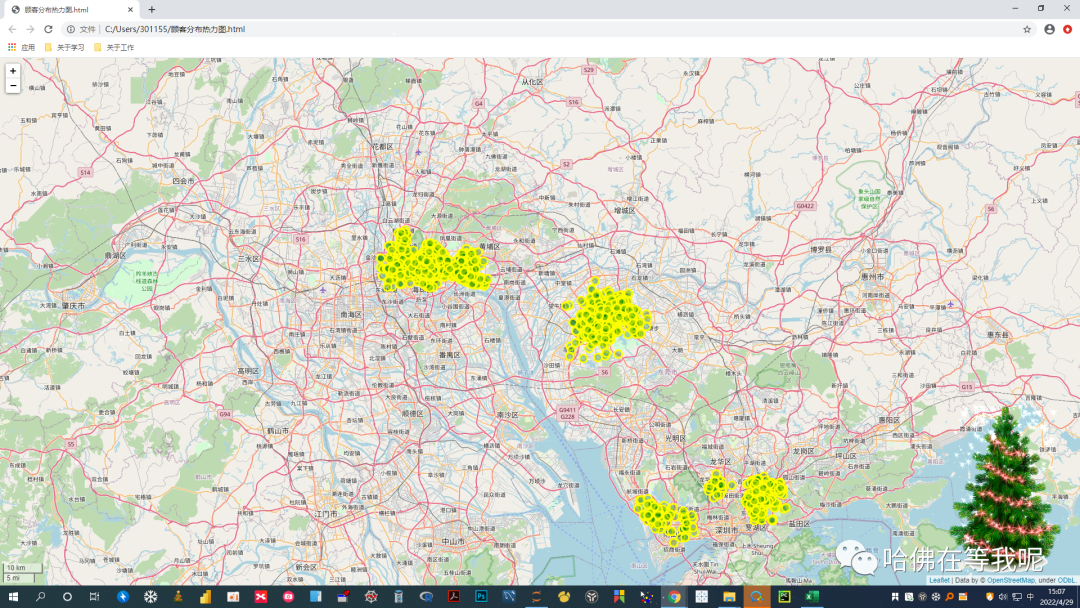Switch to Chrome in the taskbar
The width and height of the screenshot is (1080, 608).
click(x=674, y=597)
